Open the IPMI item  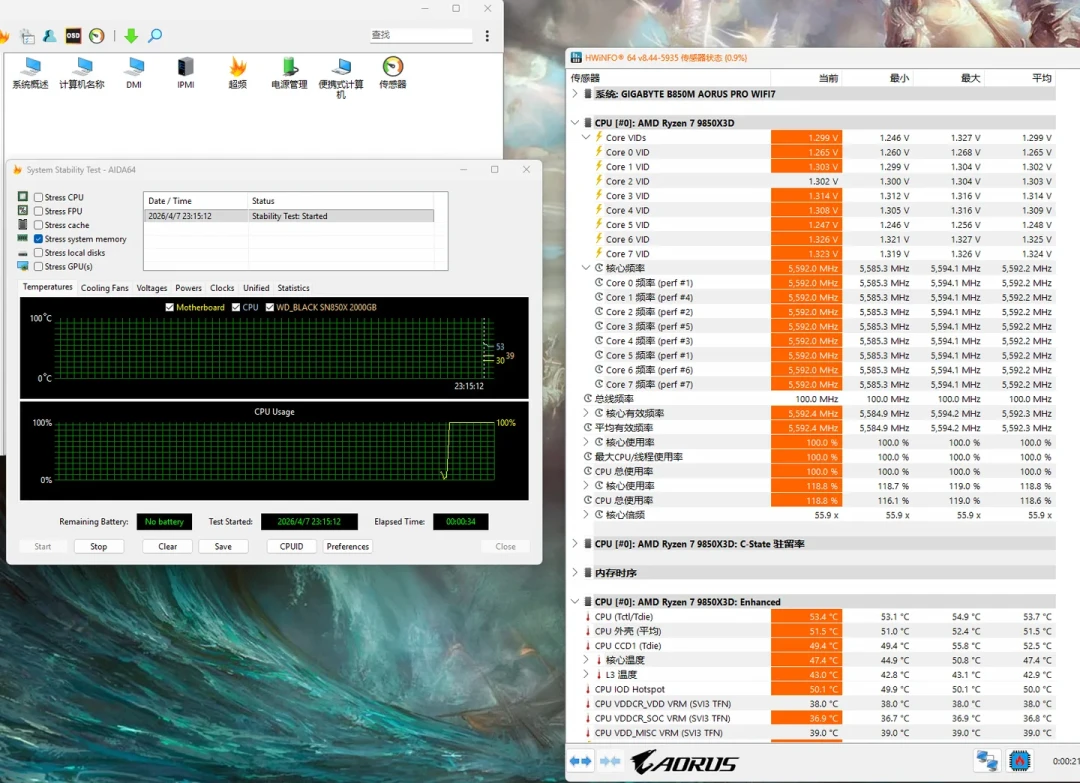[185, 74]
